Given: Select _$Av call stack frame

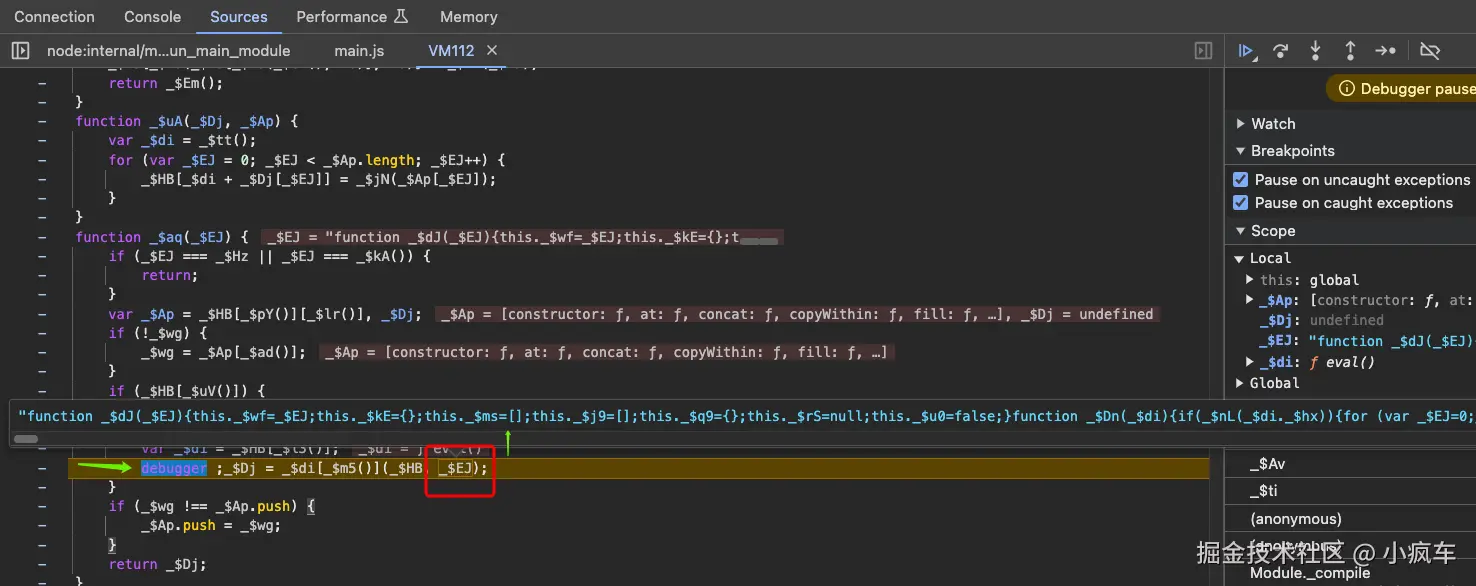Looking at the screenshot, I should pos(1351,464).
